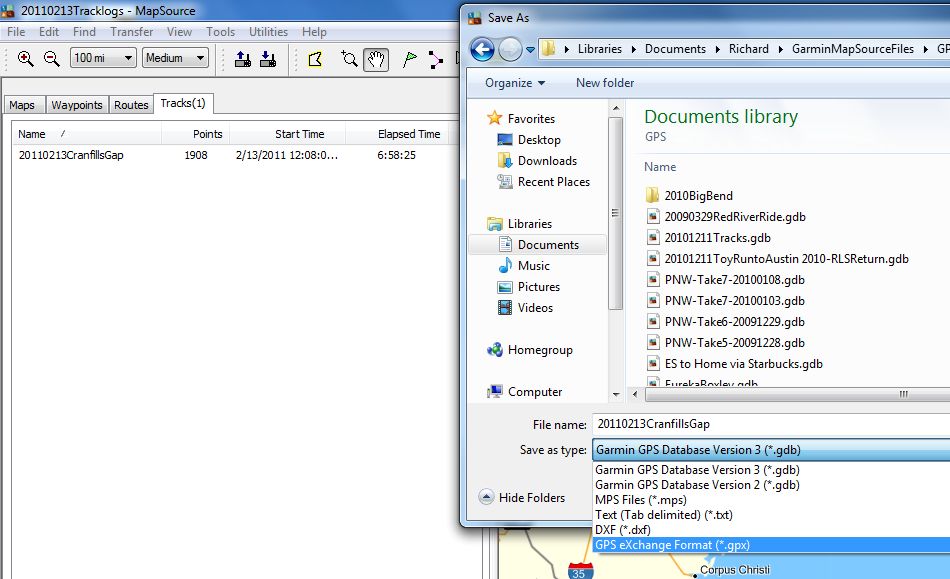Screen dimensions: 950x579
Task: Click the Zoom Out magnifier in MapSource toolbar
Action: (x=51, y=59)
